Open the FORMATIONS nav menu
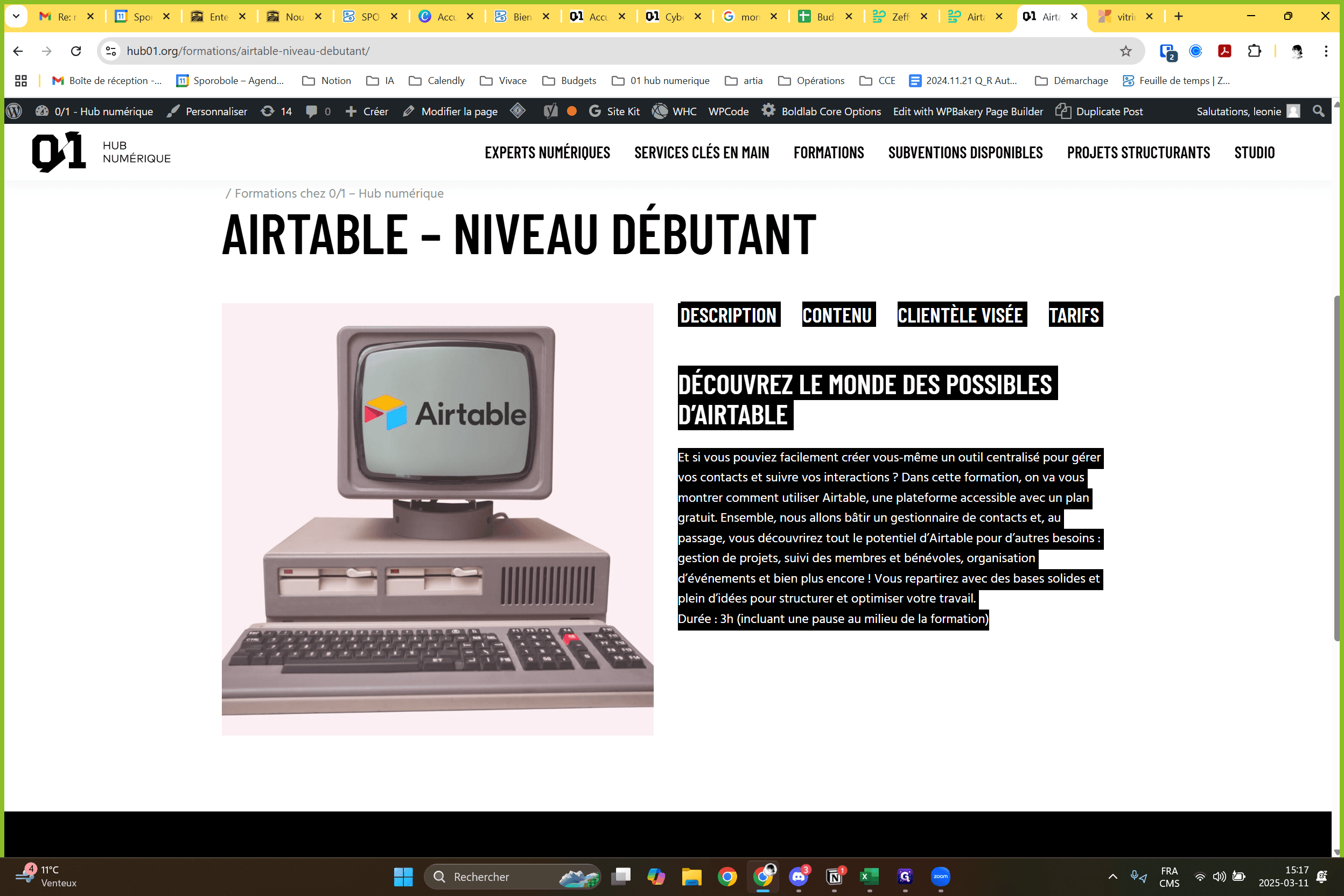The height and width of the screenshot is (896, 1344). pyautogui.click(x=829, y=152)
